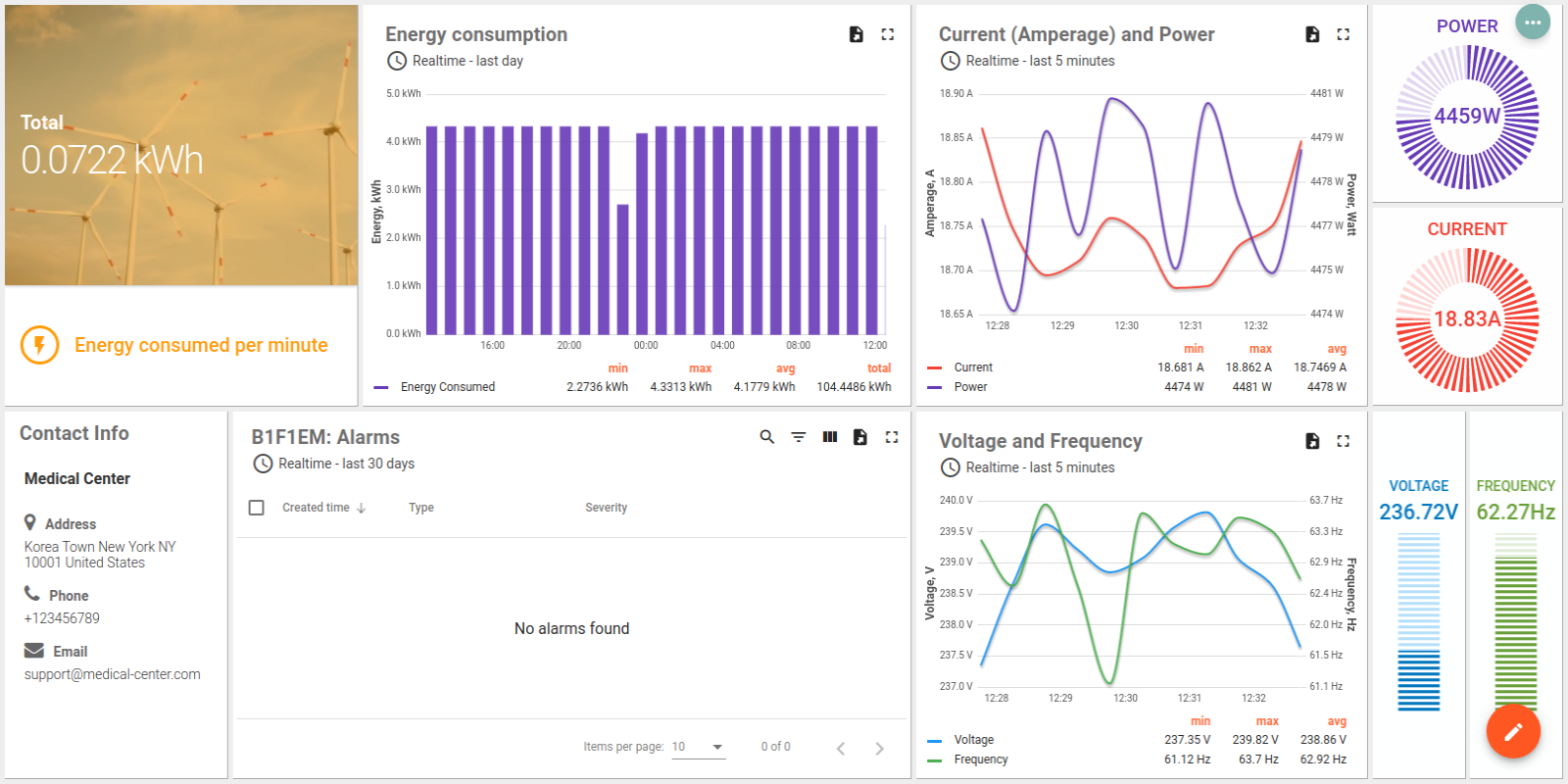Click Medical Center heading
The width and height of the screenshot is (1568, 784).
point(77,478)
